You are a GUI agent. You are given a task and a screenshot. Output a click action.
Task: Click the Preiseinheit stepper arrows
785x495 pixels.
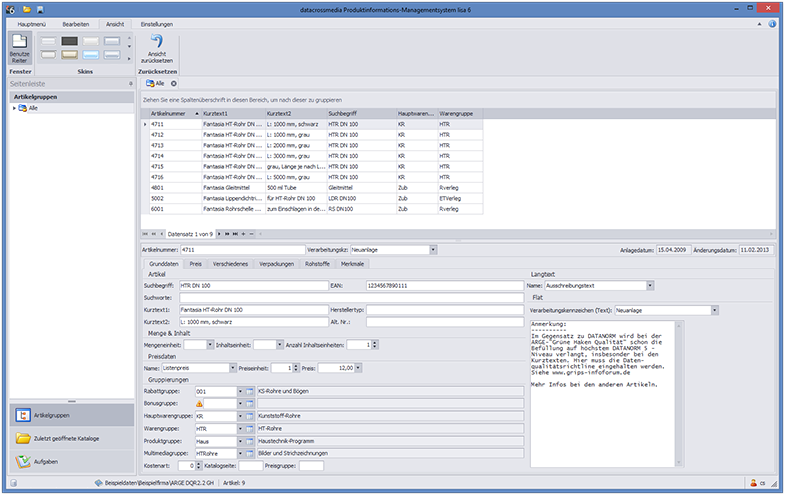click(x=296, y=368)
